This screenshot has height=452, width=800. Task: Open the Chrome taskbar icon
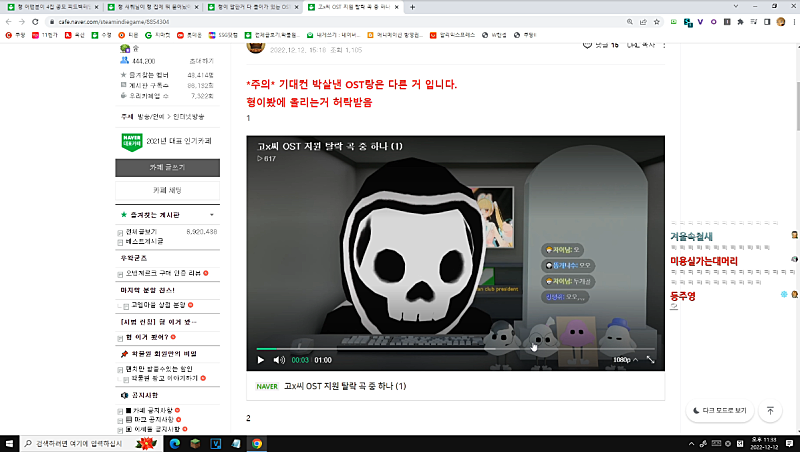pyautogui.click(x=257, y=443)
